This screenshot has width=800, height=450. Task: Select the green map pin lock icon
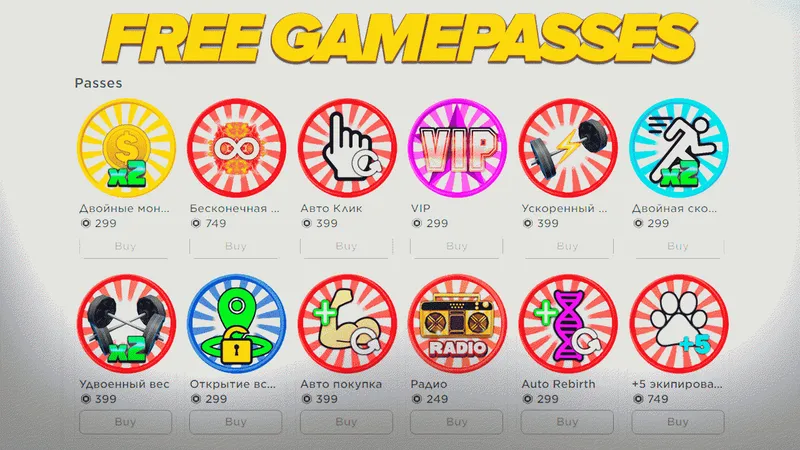pos(237,324)
